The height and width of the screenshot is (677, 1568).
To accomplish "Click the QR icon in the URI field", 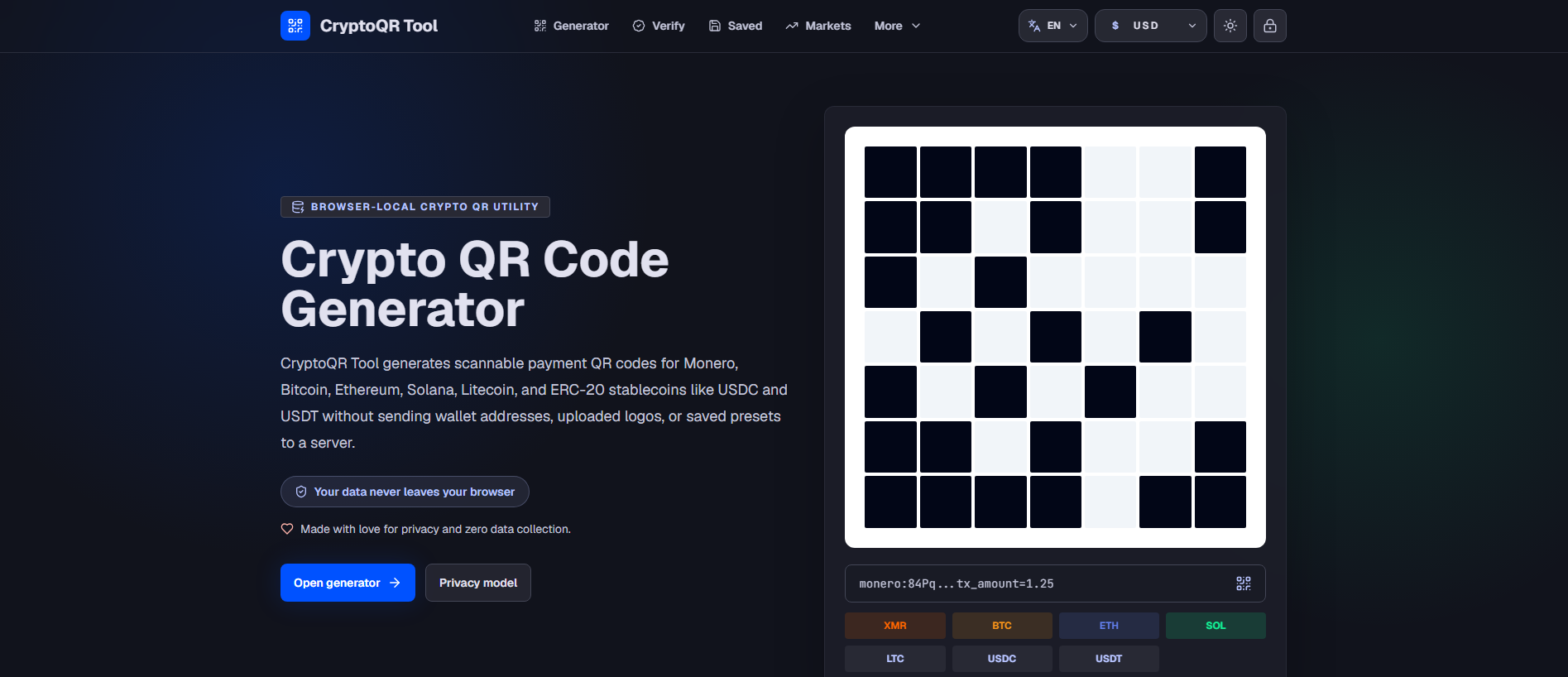I will click(x=1244, y=583).
